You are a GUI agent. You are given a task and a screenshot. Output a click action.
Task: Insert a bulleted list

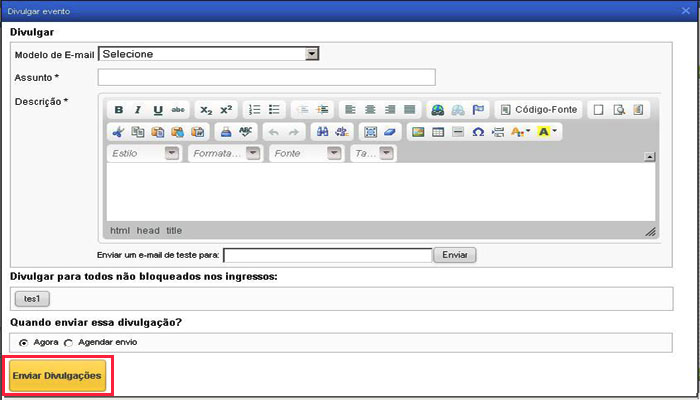tap(274, 109)
